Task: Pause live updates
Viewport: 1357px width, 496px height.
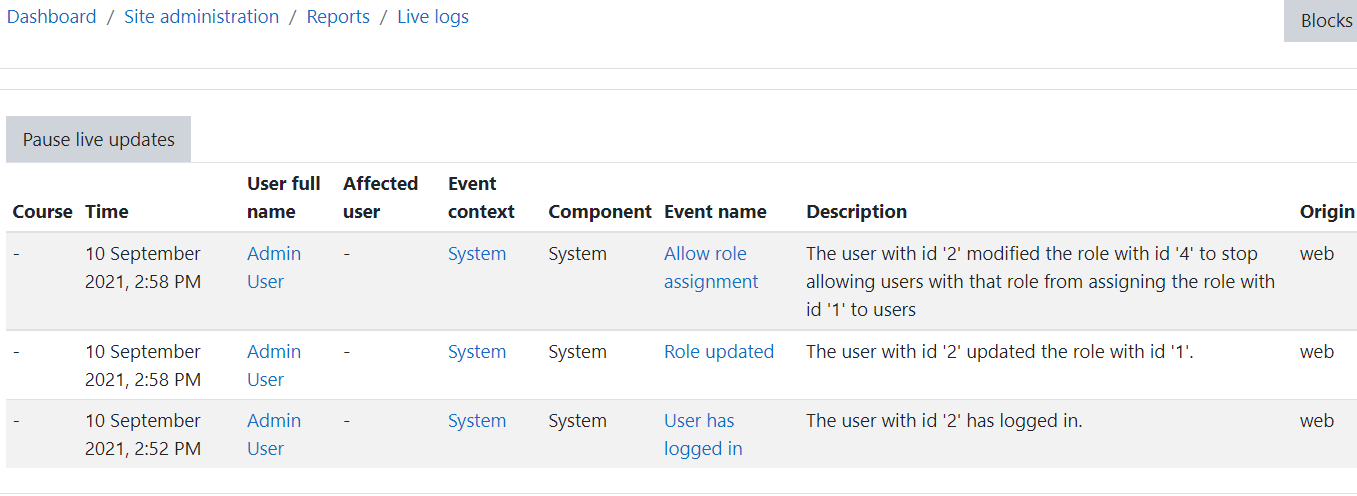Action: pos(99,140)
